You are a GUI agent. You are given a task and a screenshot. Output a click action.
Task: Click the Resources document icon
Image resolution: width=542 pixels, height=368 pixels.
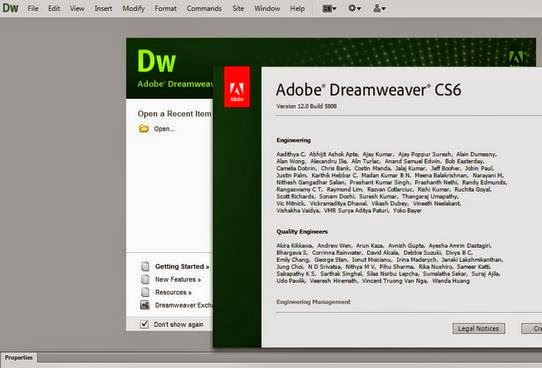pos(145,292)
